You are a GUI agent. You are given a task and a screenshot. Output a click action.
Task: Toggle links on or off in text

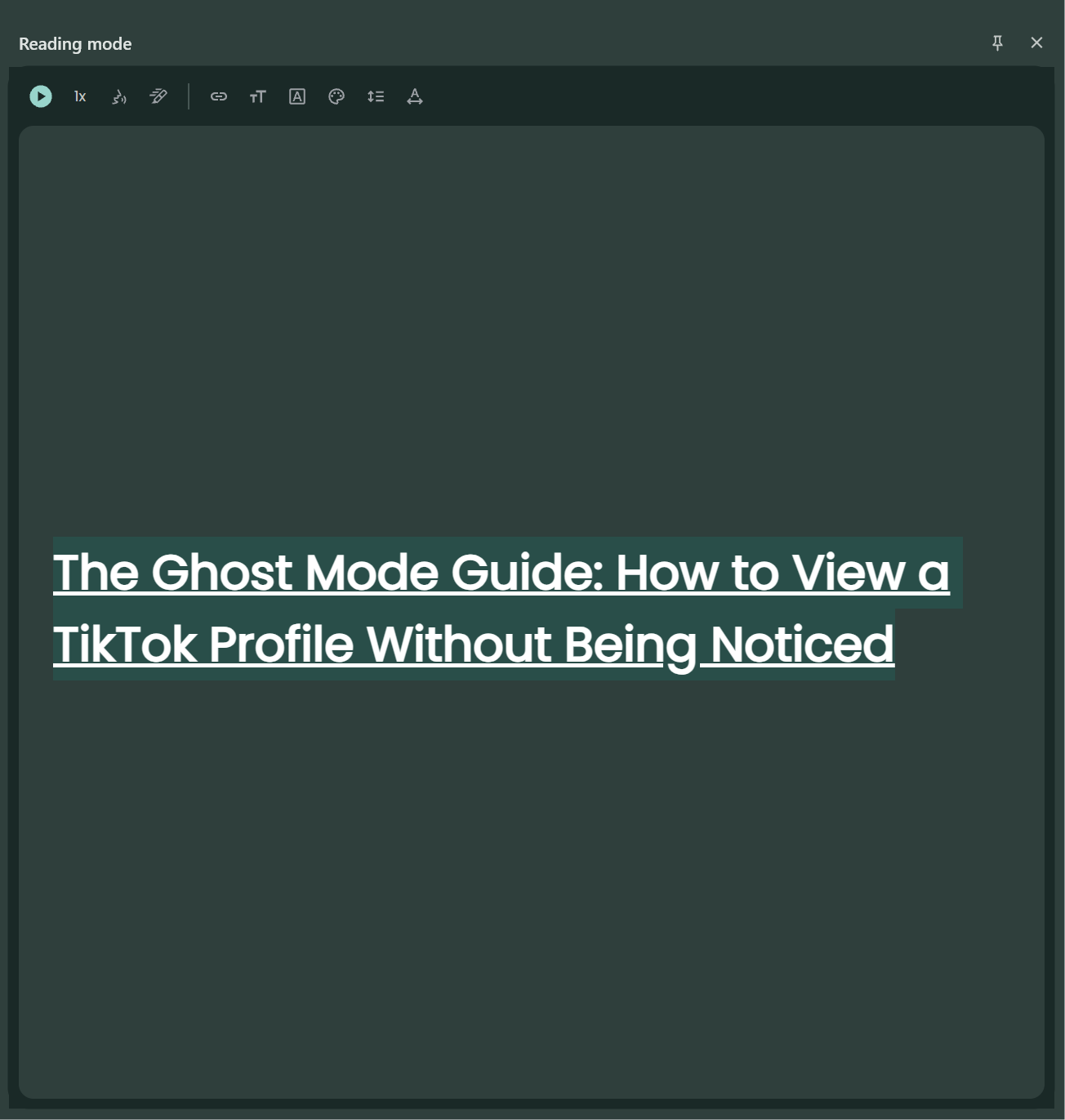(x=218, y=96)
